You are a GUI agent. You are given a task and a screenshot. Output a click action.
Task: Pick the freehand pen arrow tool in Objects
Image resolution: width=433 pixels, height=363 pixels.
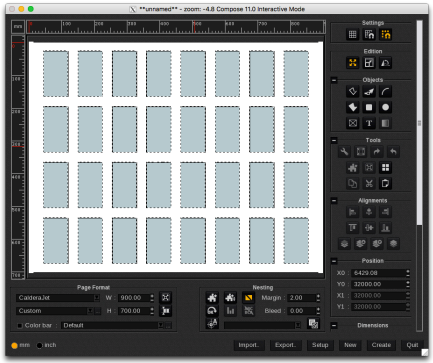[x=369, y=91]
